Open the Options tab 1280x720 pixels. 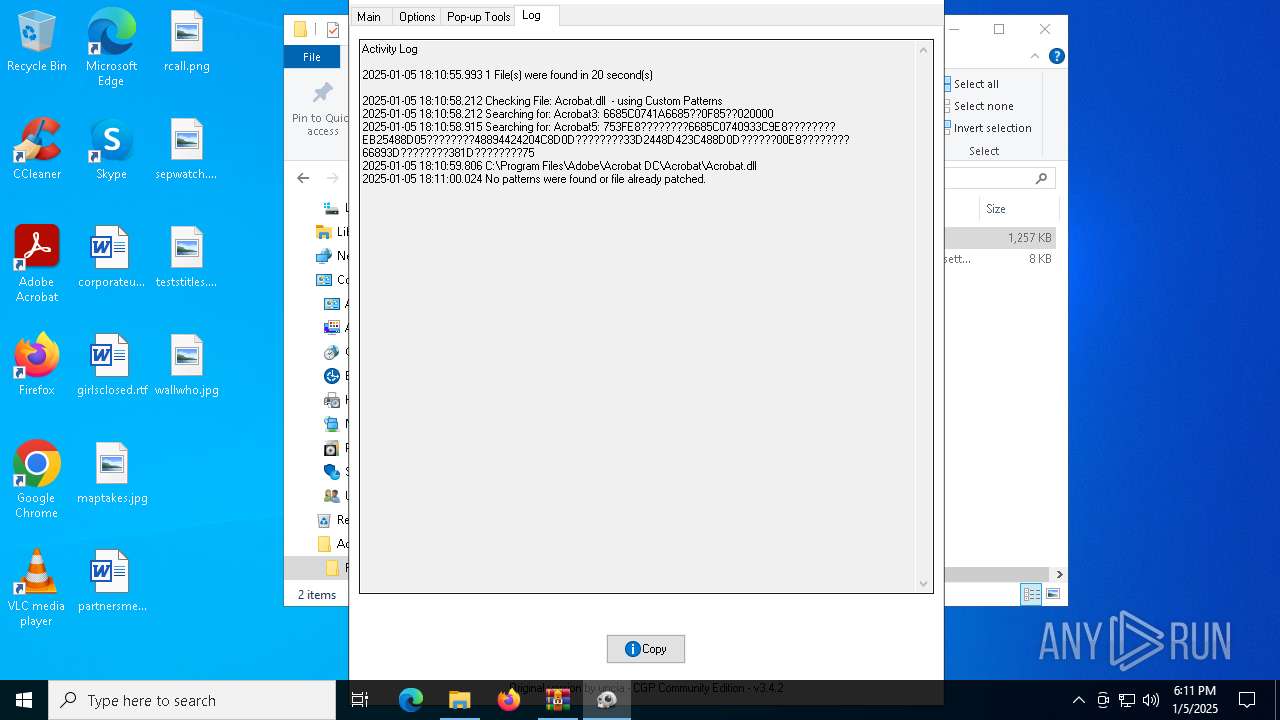416,16
